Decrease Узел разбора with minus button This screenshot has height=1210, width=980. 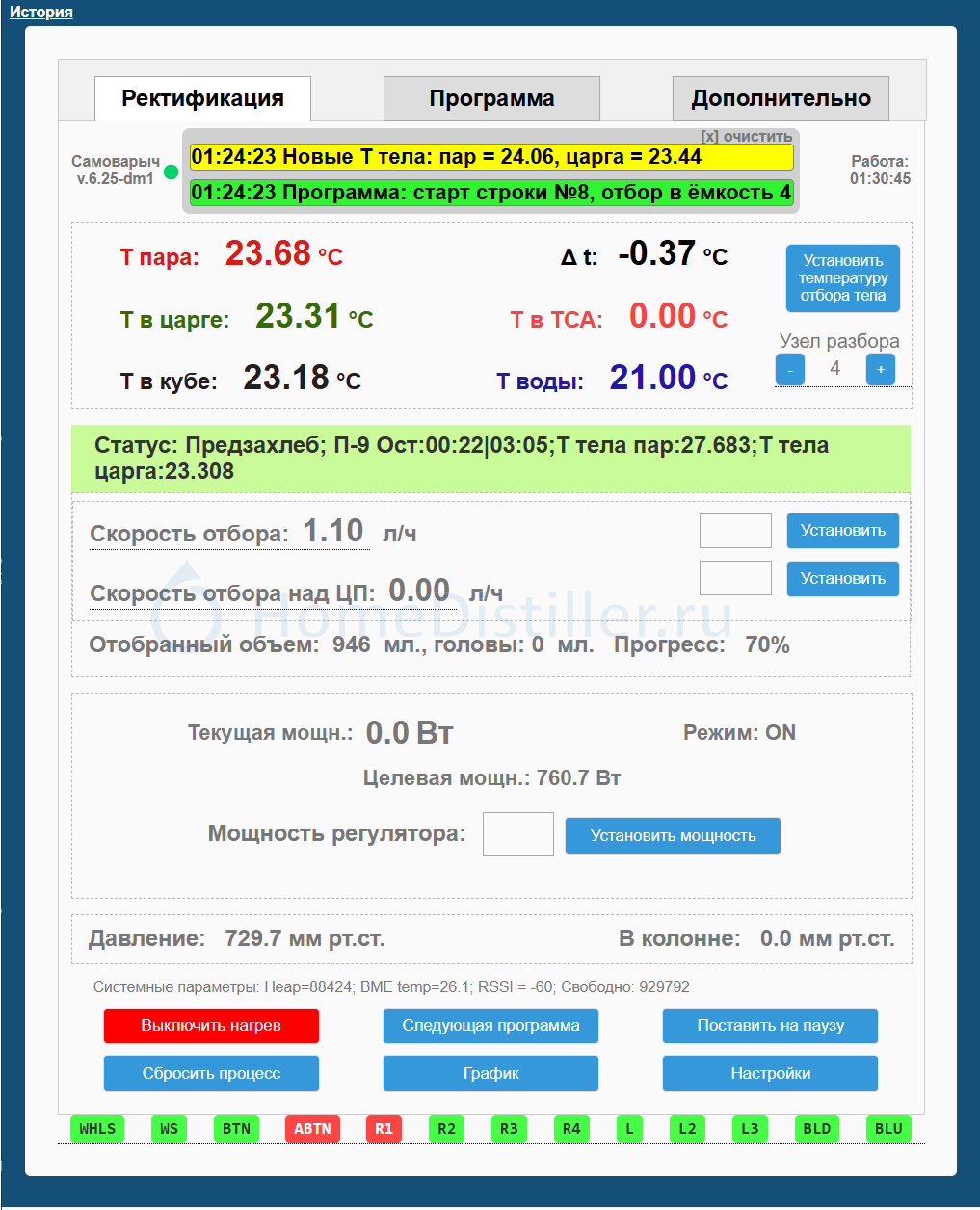[x=790, y=370]
